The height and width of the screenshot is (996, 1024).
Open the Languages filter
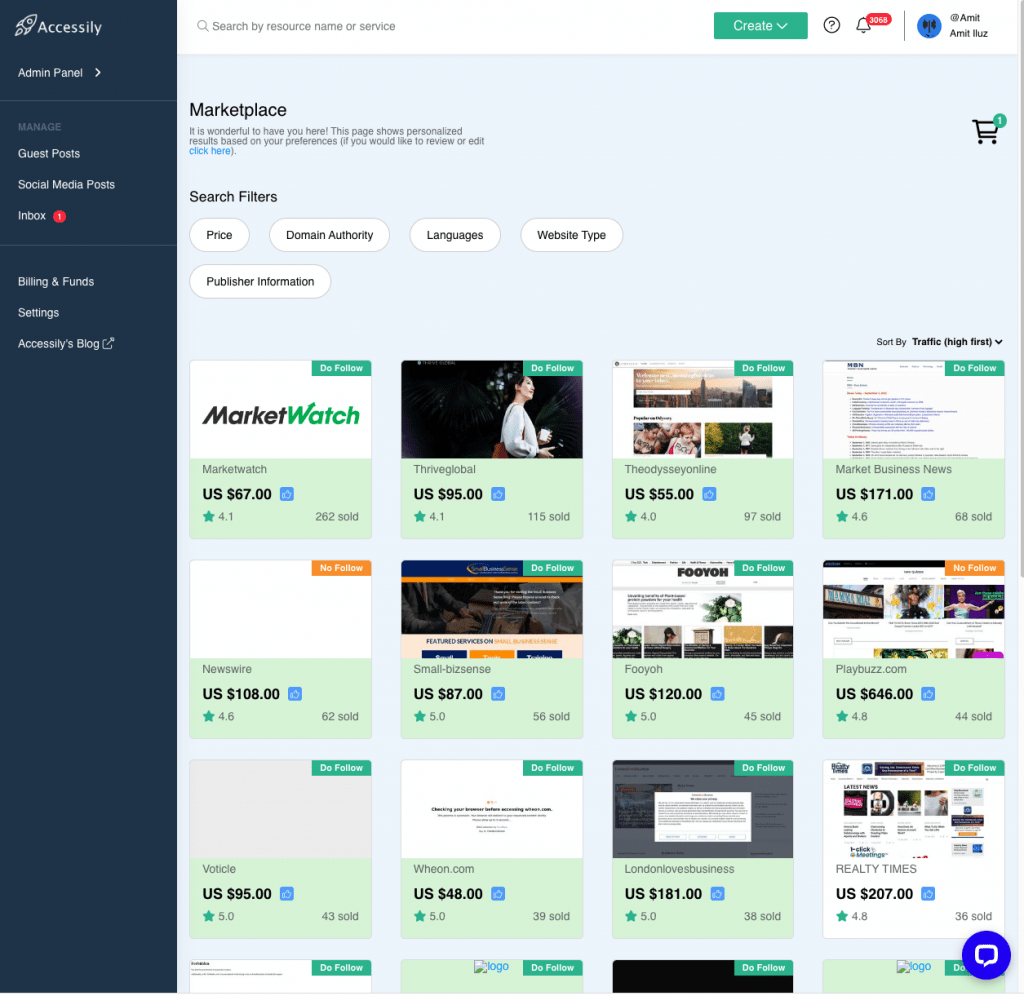tap(455, 235)
